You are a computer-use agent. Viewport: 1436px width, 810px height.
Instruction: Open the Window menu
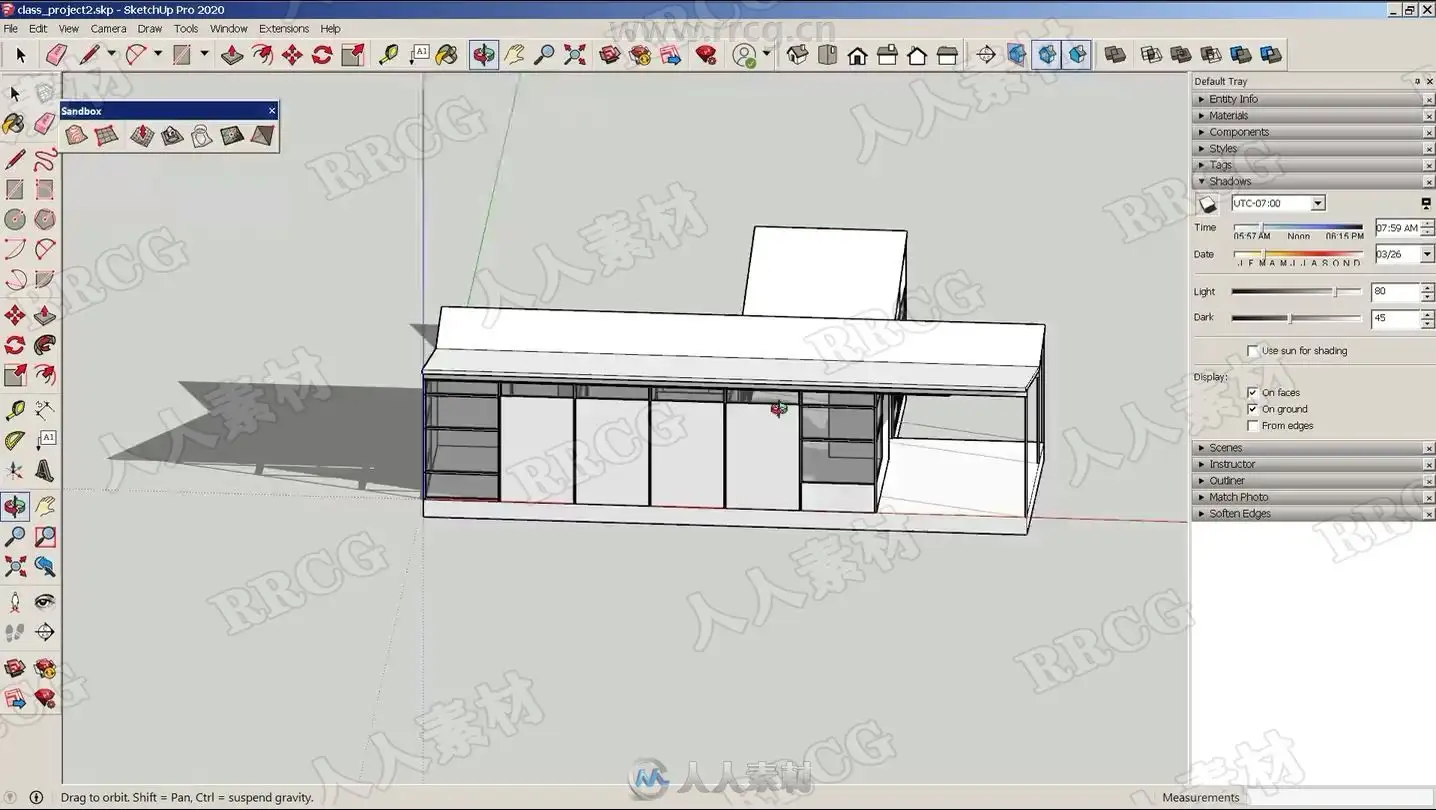[228, 29]
